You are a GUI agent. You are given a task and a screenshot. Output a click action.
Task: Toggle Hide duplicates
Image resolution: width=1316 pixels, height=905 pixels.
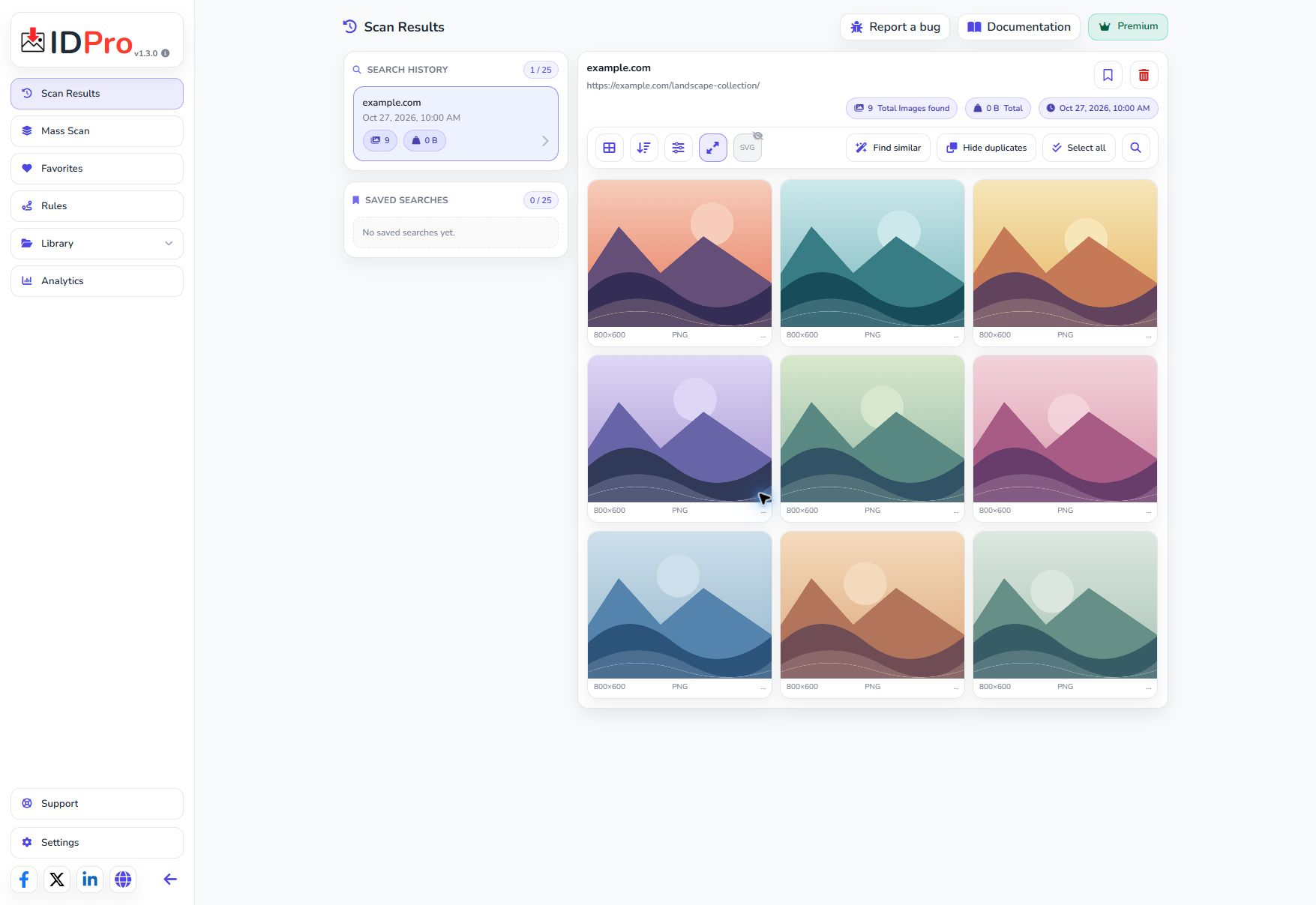click(x=986, y=148)
